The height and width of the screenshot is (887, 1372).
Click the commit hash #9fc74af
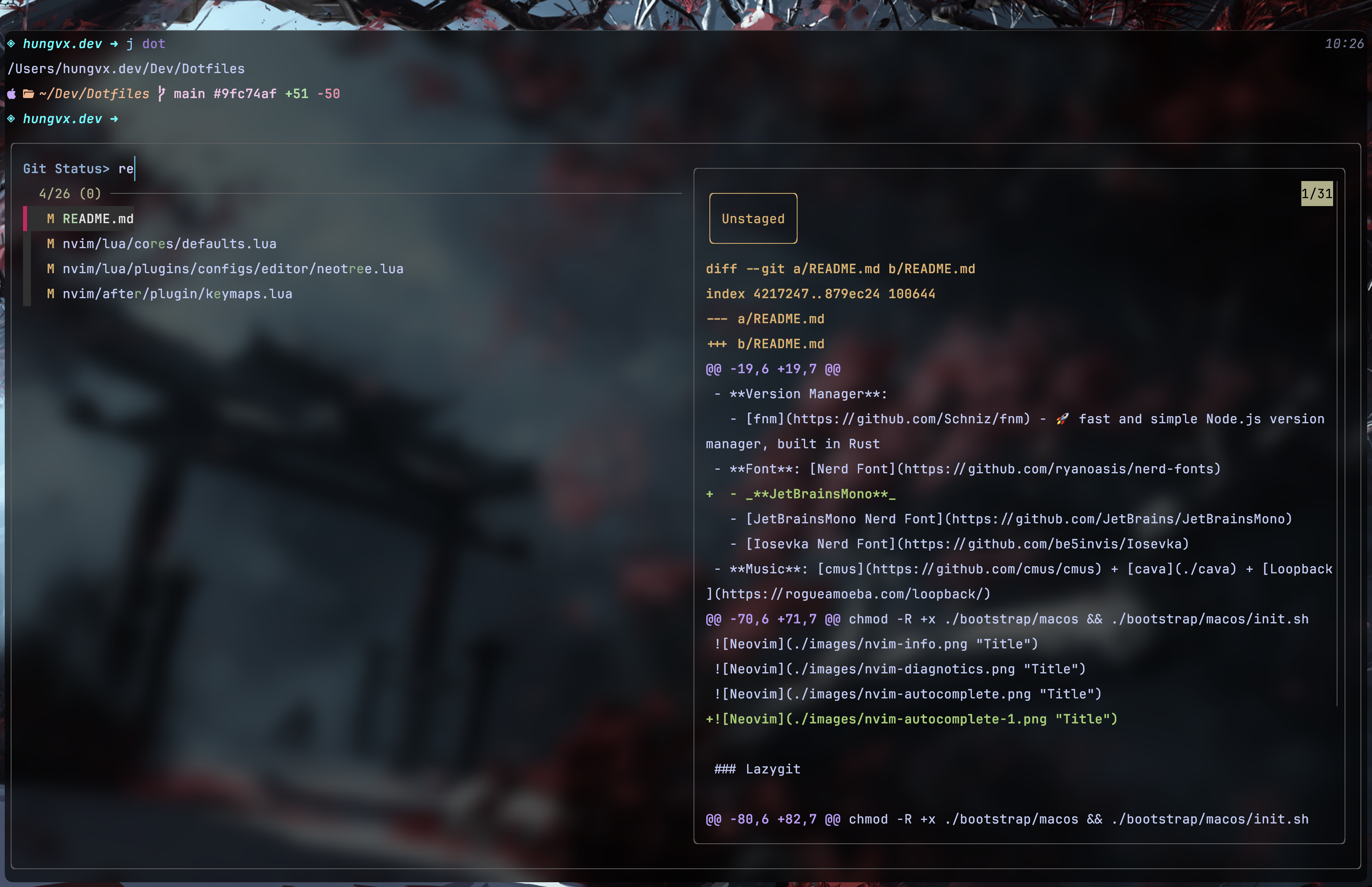click(x=245, y=94)
